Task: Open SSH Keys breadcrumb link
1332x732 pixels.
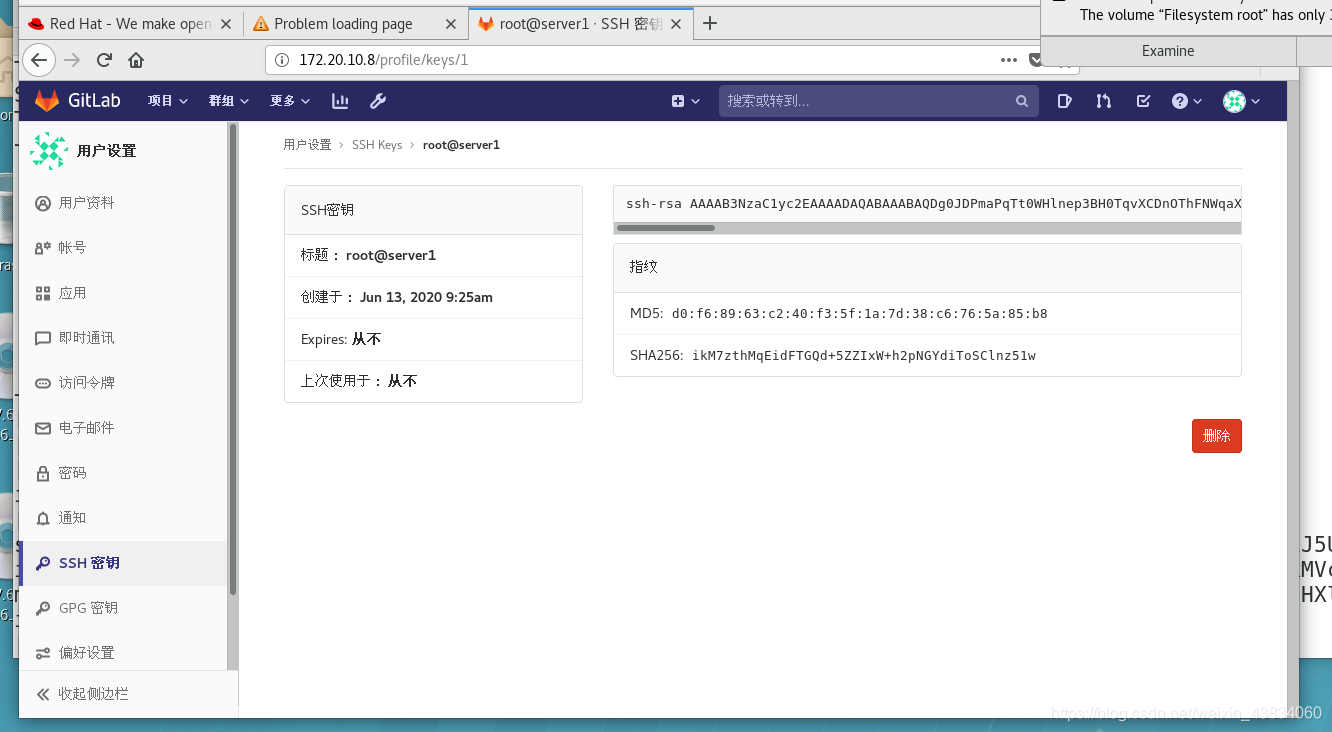Action: [377, 145]
